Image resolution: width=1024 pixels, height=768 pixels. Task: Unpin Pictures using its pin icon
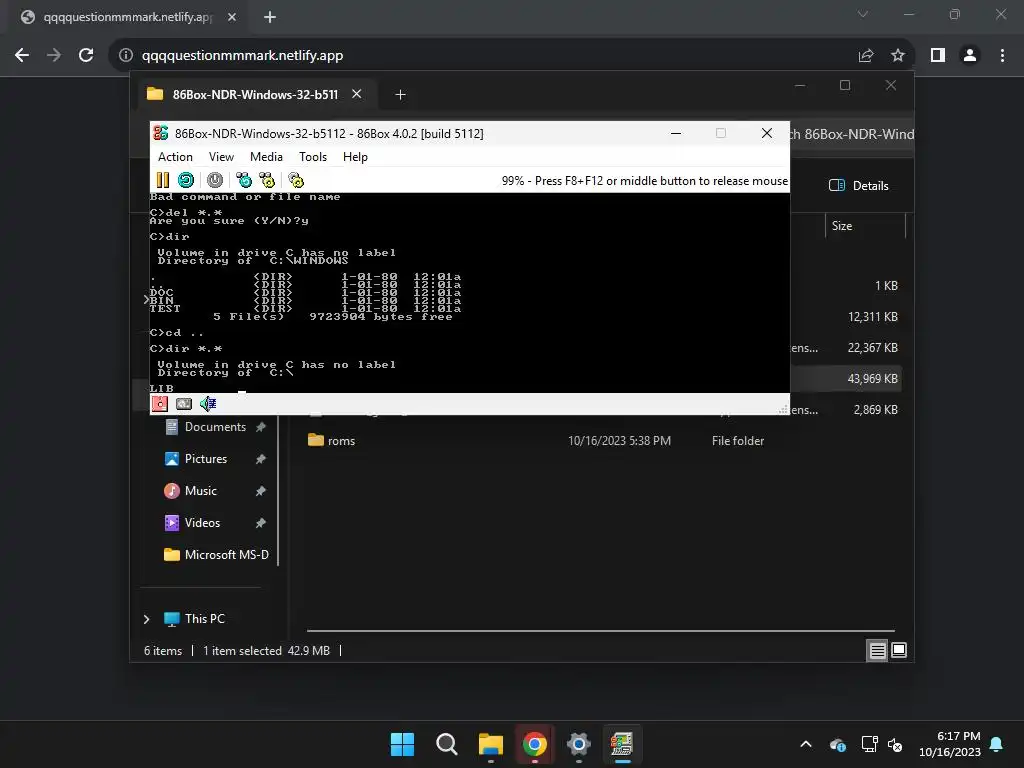pyautogui.click(x=261, y=459)
